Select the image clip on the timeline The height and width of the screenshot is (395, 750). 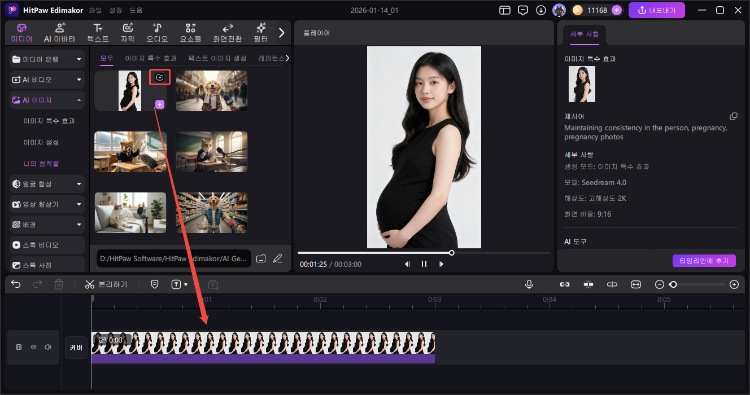(x=263, y=348)
